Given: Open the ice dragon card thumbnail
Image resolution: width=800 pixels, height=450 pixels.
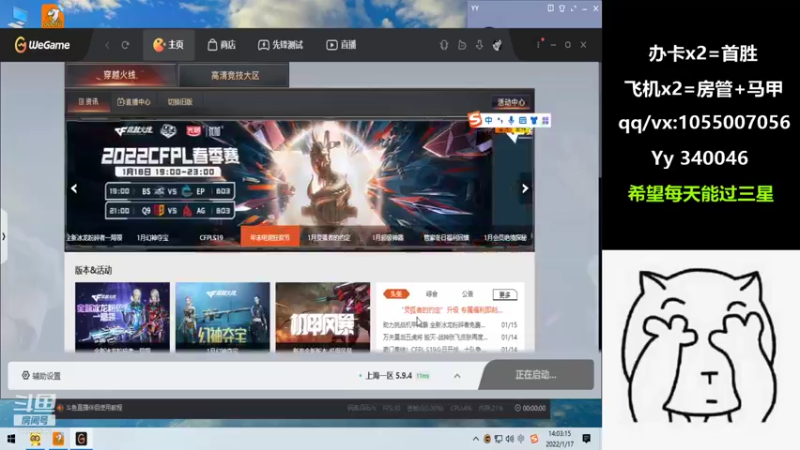Looking at the screenshot, I should pyautogui.click(x=122, y=317).
